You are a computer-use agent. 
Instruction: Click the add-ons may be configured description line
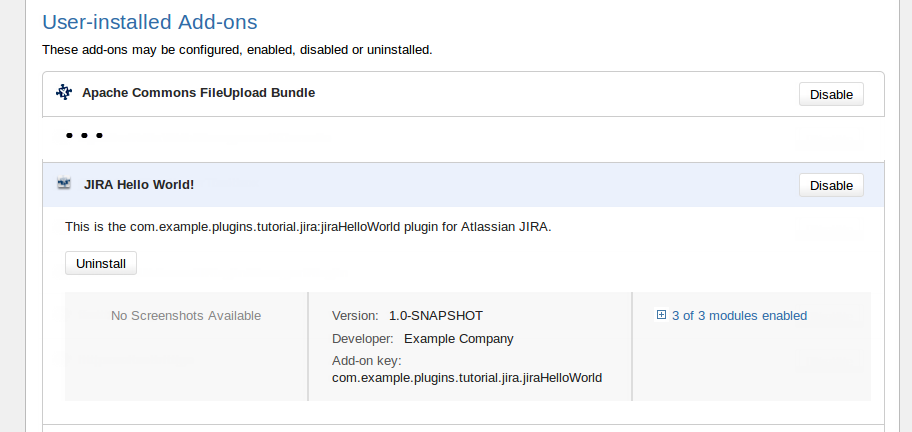click(x=237, y=49)
